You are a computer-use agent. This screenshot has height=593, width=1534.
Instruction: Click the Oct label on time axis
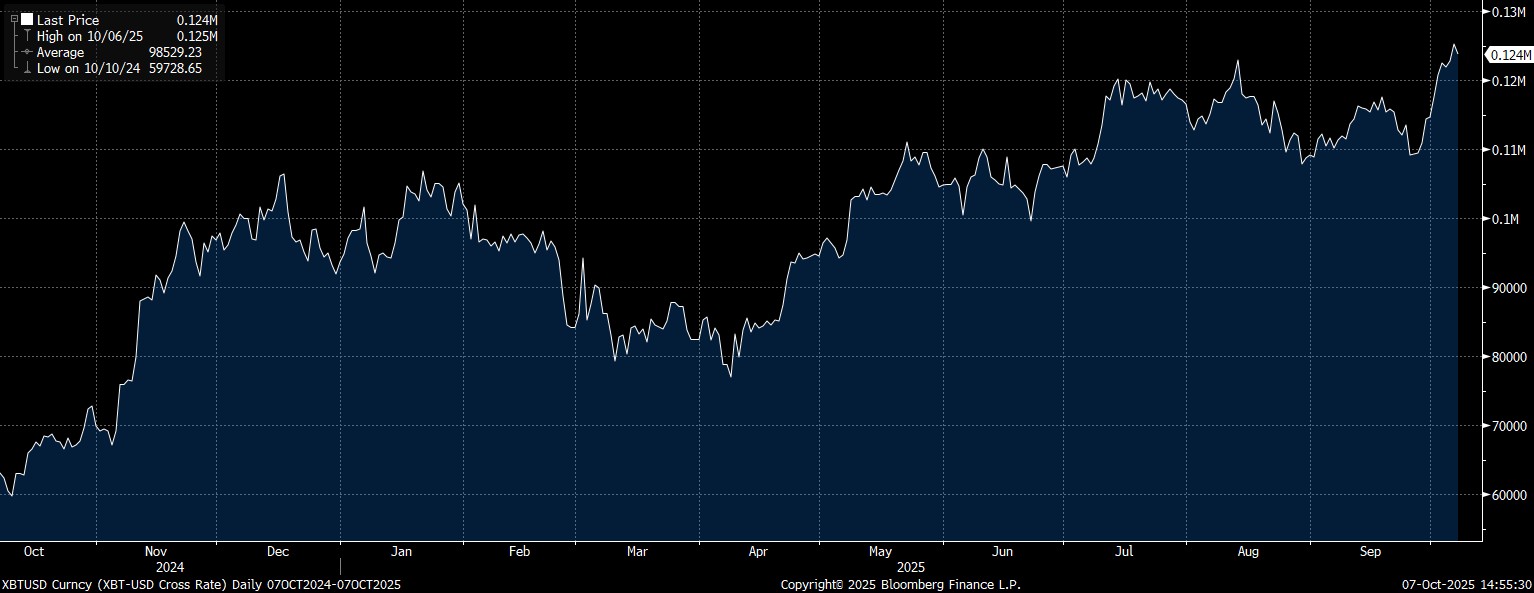coord(33,551)
